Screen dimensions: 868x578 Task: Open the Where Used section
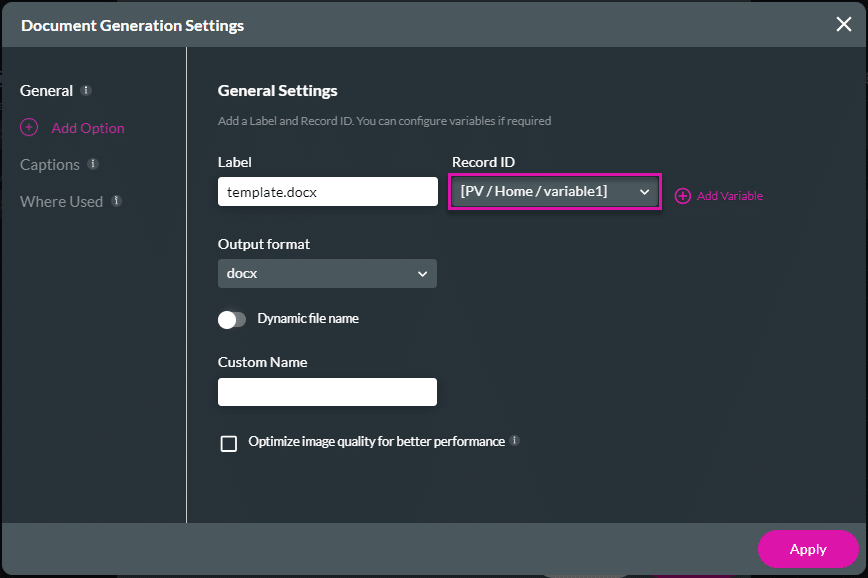click(x=62, y=201)
